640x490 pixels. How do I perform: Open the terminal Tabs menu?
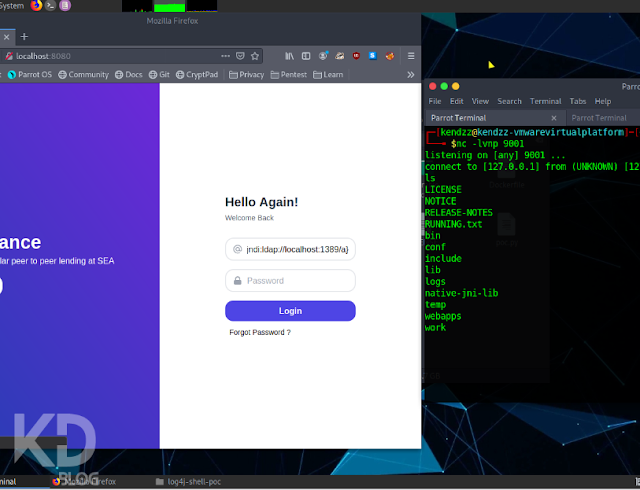[x=578, y=101]
